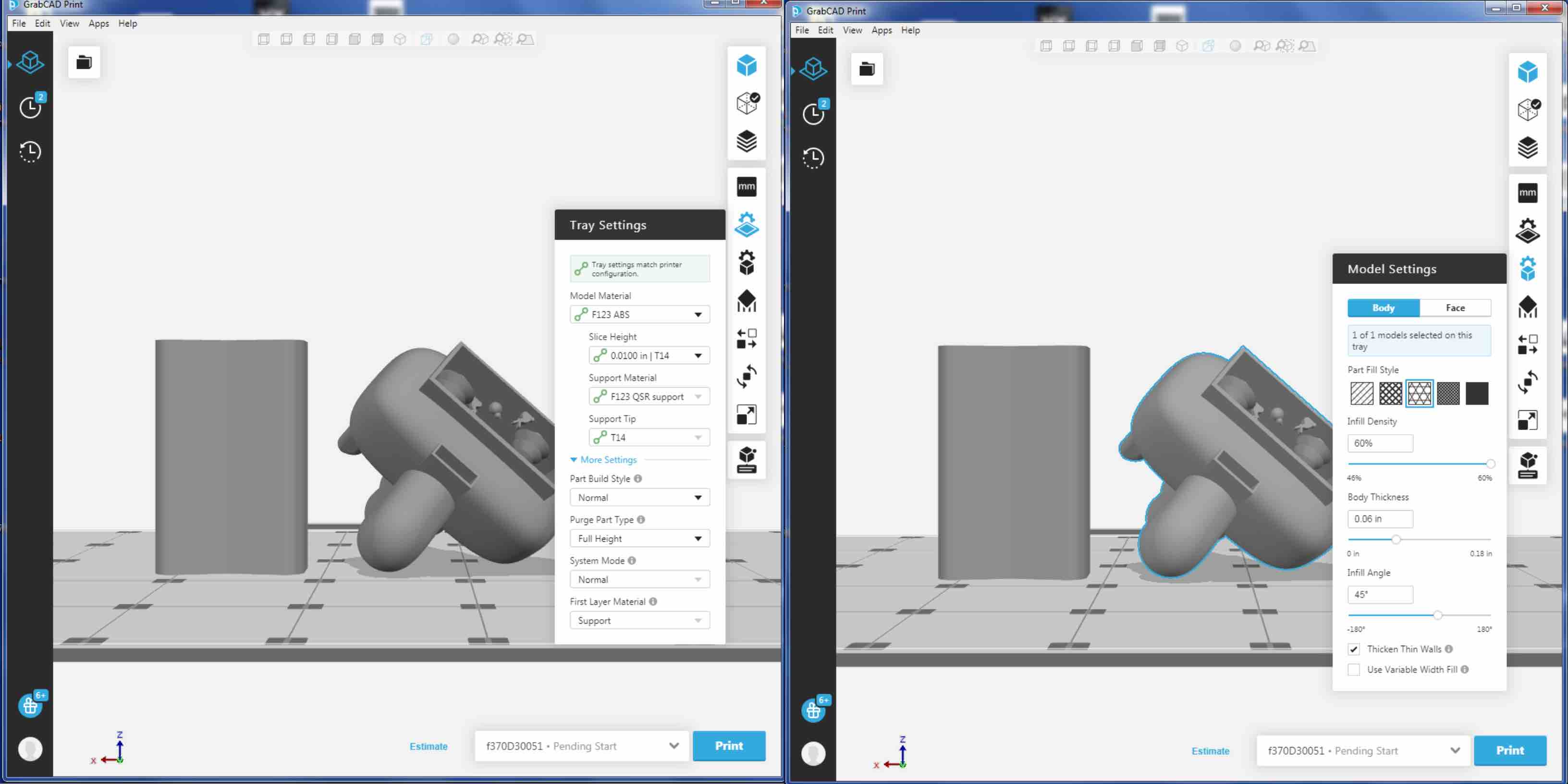Open the folder icon in the left window

(x=84, y=62)
